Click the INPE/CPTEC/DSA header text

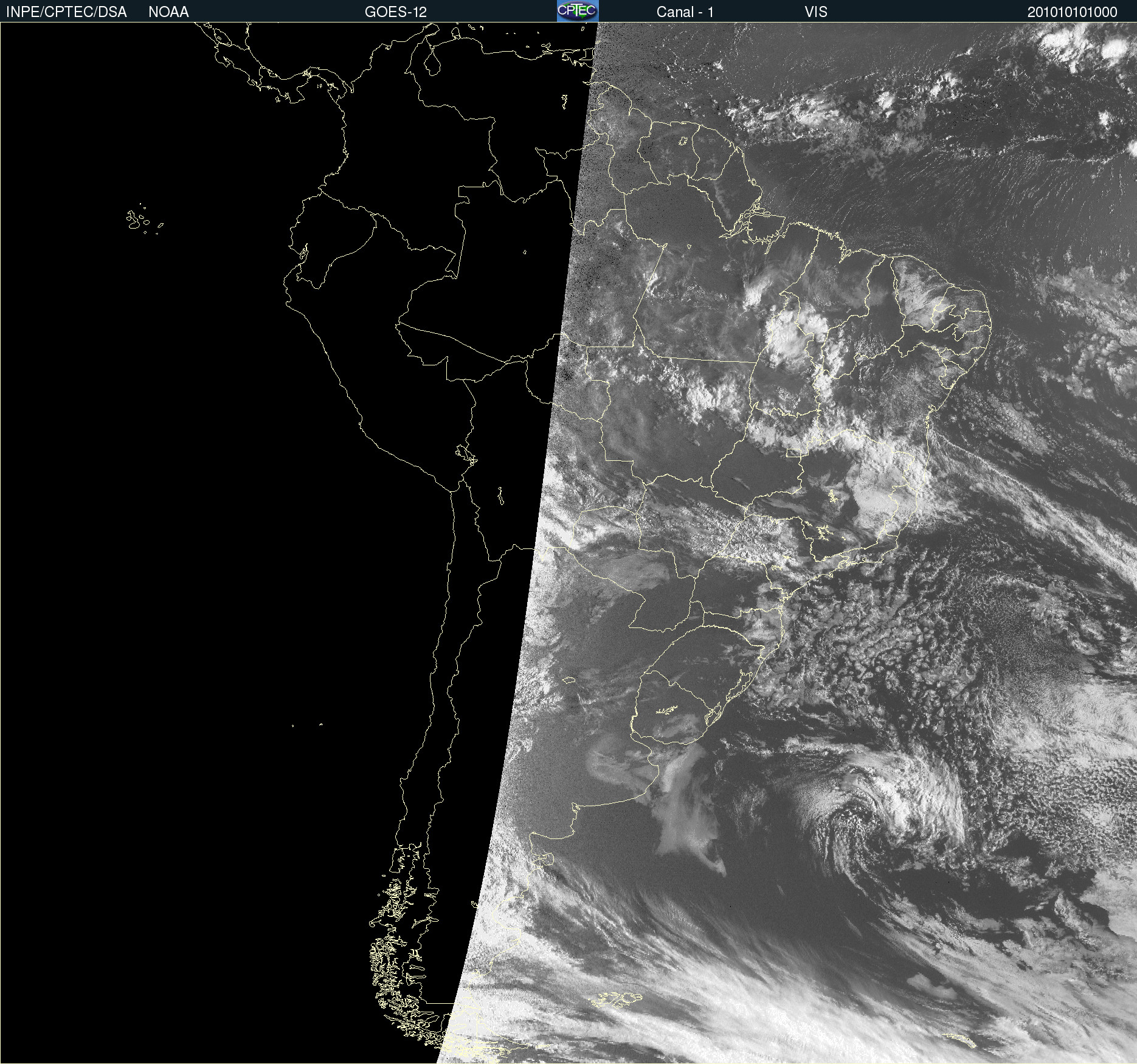66,12
